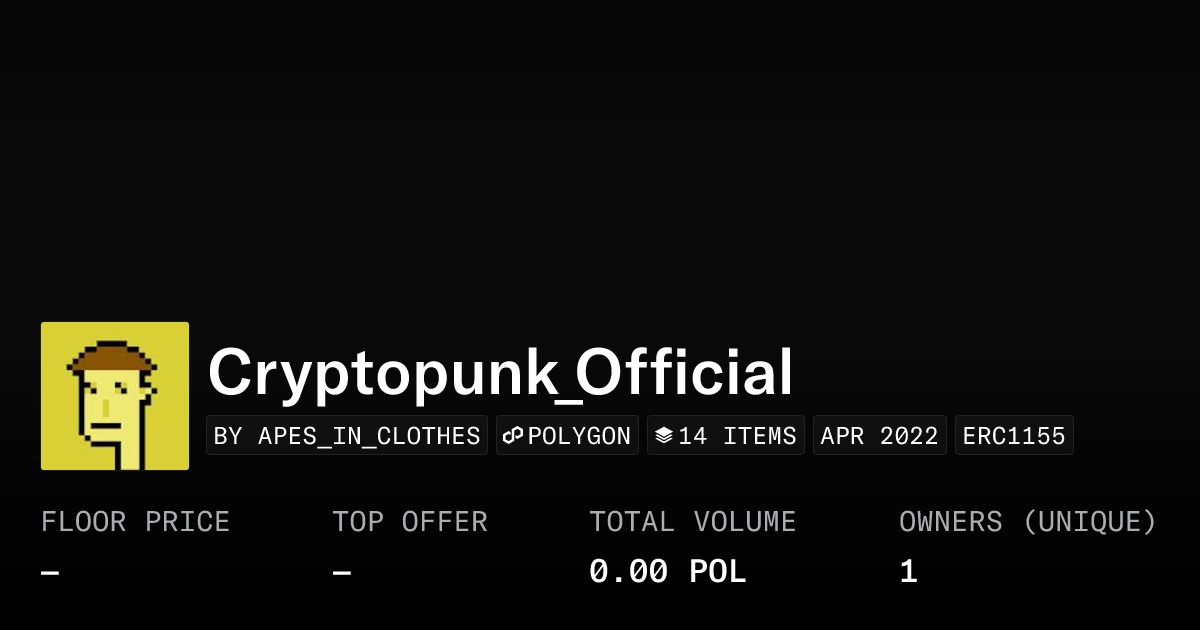The width and height of the screenshot is (1200, 630).
Task: Click the 0.00 volume amount
Action: click(x=628, y=572)
